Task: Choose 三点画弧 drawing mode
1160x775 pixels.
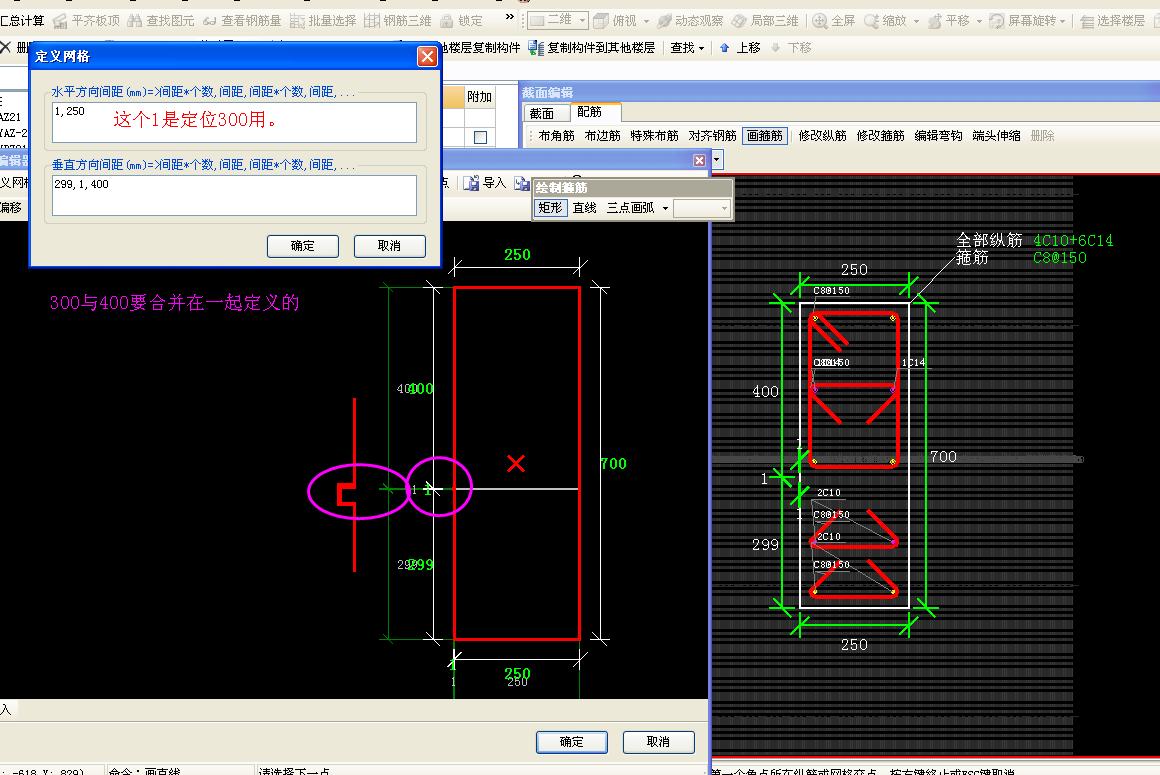Action: [630, 208]
